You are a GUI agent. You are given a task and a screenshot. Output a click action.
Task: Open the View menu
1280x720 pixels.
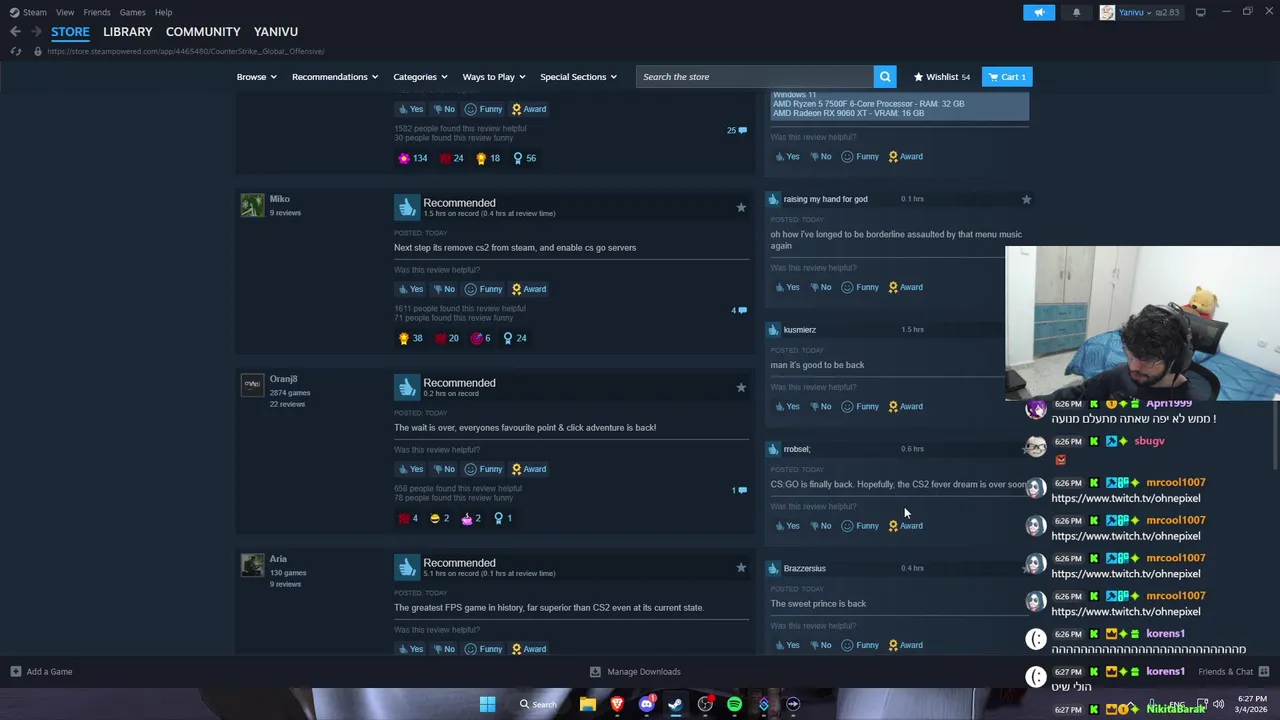click(65, 12)
